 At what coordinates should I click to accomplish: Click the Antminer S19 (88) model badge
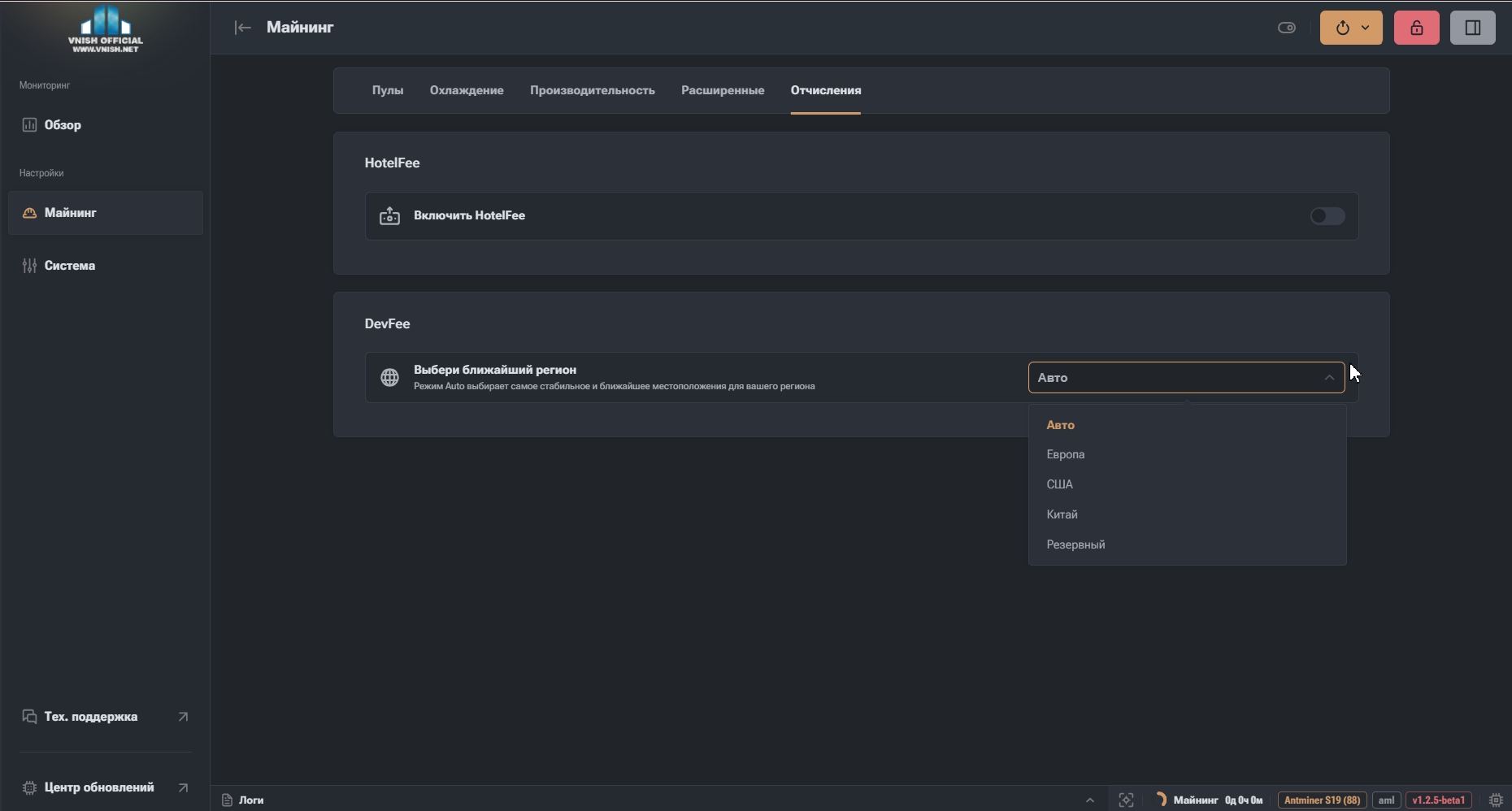click(1323, 800)
